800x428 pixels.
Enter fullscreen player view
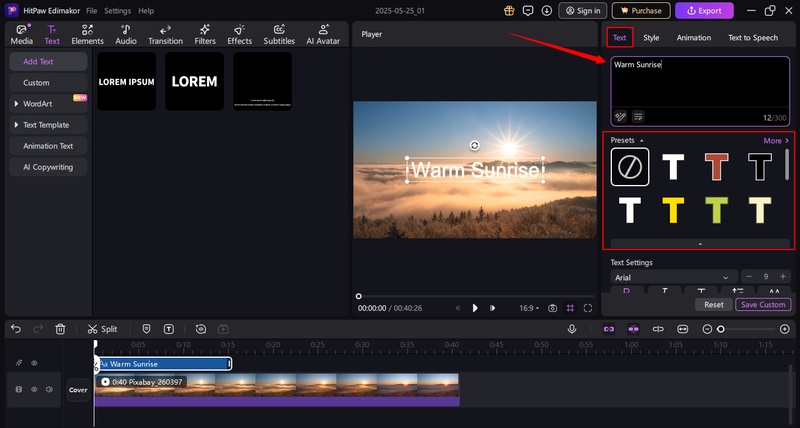click(x=588, y=308)
